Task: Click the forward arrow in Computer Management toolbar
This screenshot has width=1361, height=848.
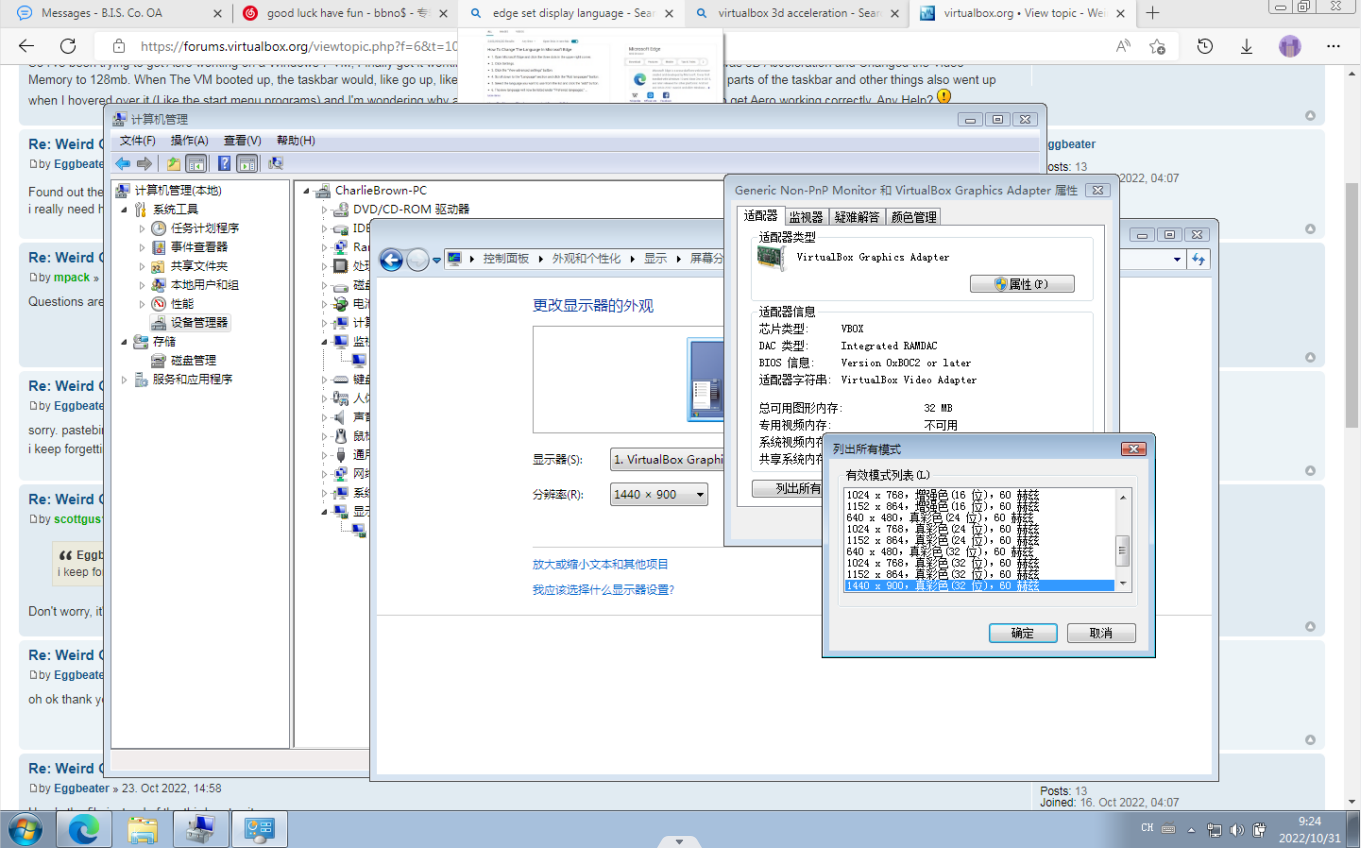Action: coord(144,163)
